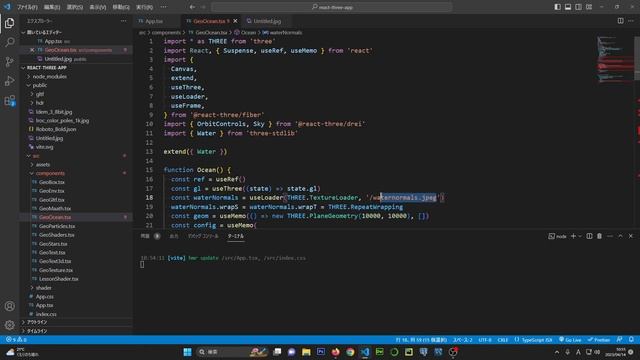
Task: Open the File menu
Action: (27, 7)
